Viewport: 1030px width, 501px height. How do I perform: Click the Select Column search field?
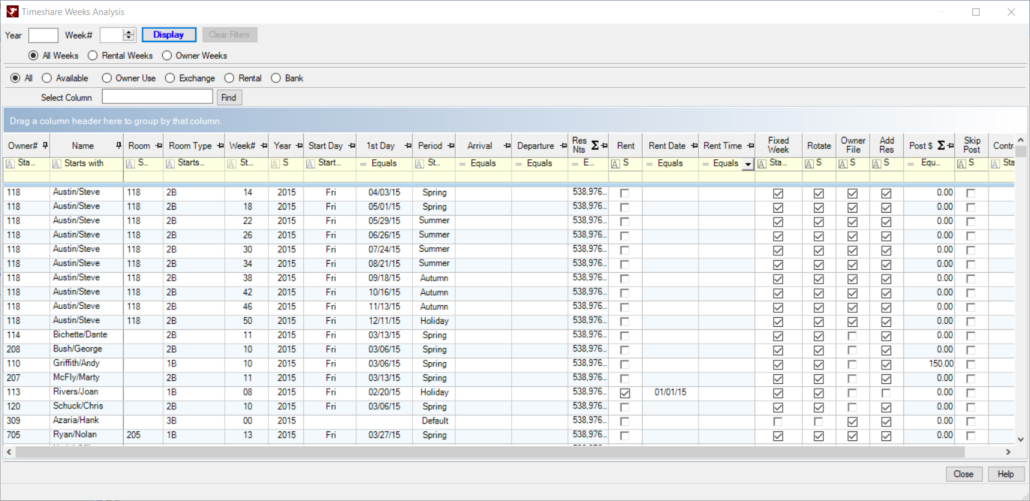pos(158,97)
